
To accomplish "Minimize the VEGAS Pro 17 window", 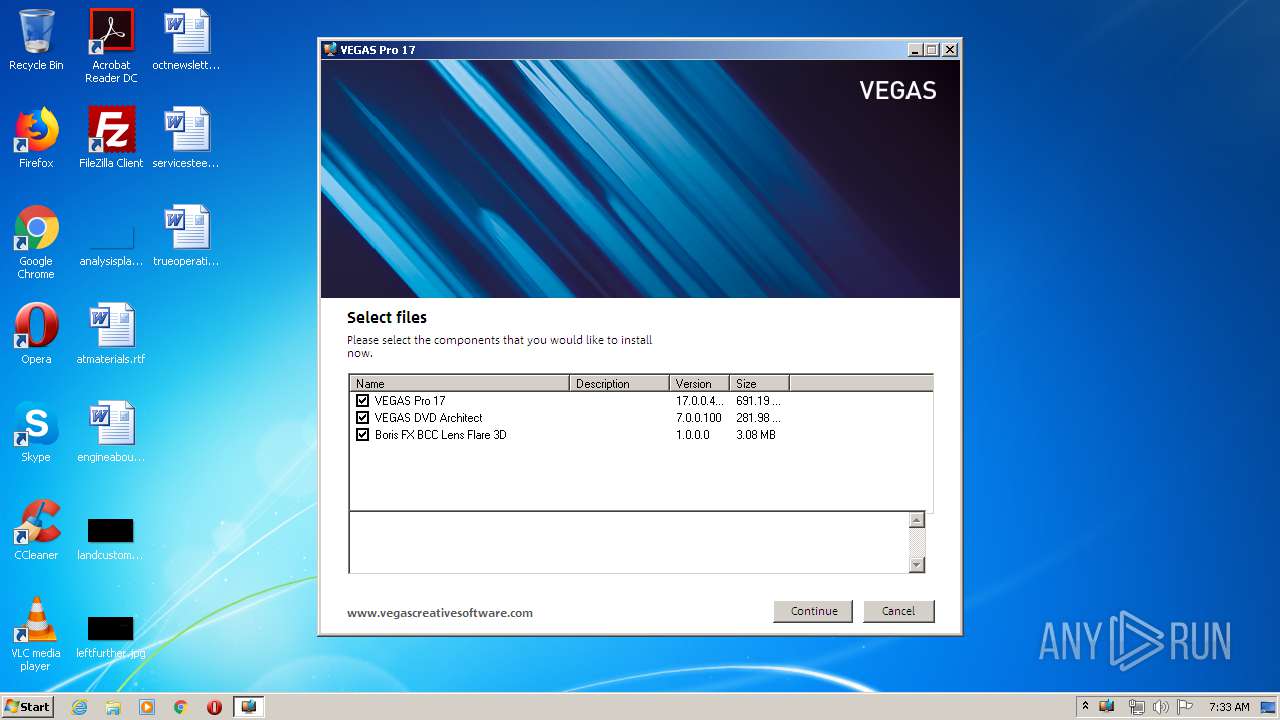I will (915, 49).
